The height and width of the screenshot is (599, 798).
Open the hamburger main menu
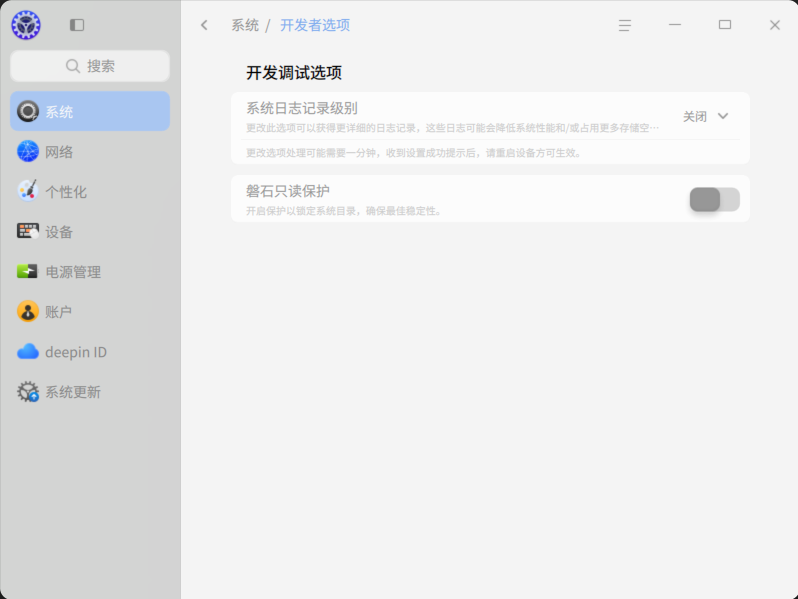[625, 25]
